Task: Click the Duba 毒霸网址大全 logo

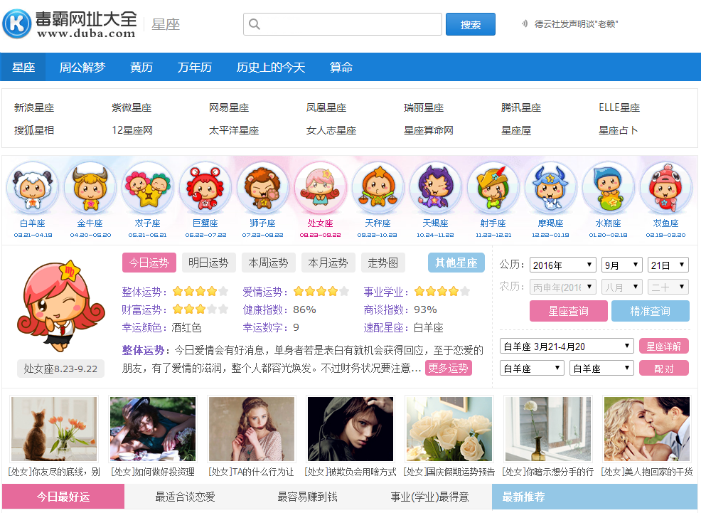Action: pyautogui.click(x=70, y=24)
